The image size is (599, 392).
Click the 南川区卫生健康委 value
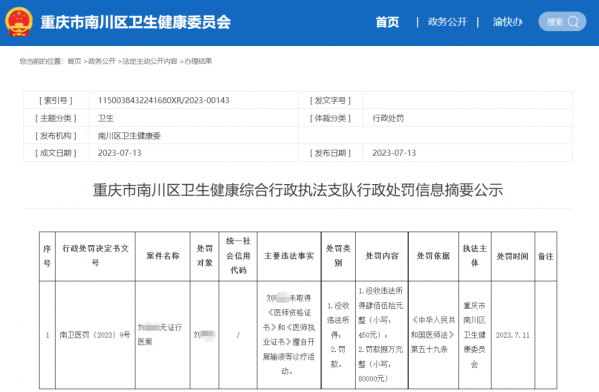tap(130, 136)
